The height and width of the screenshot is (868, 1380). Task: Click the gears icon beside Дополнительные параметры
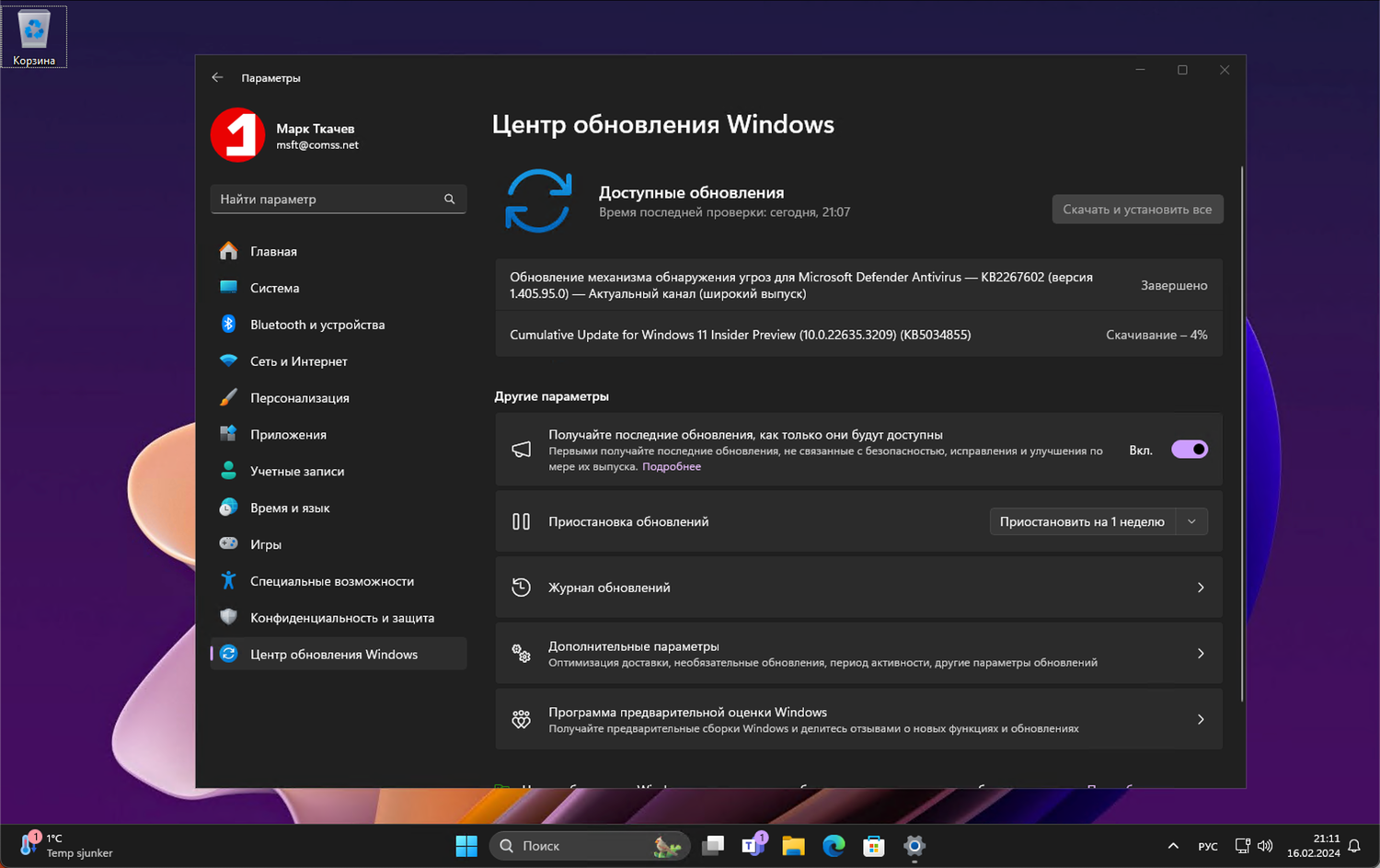521,654
